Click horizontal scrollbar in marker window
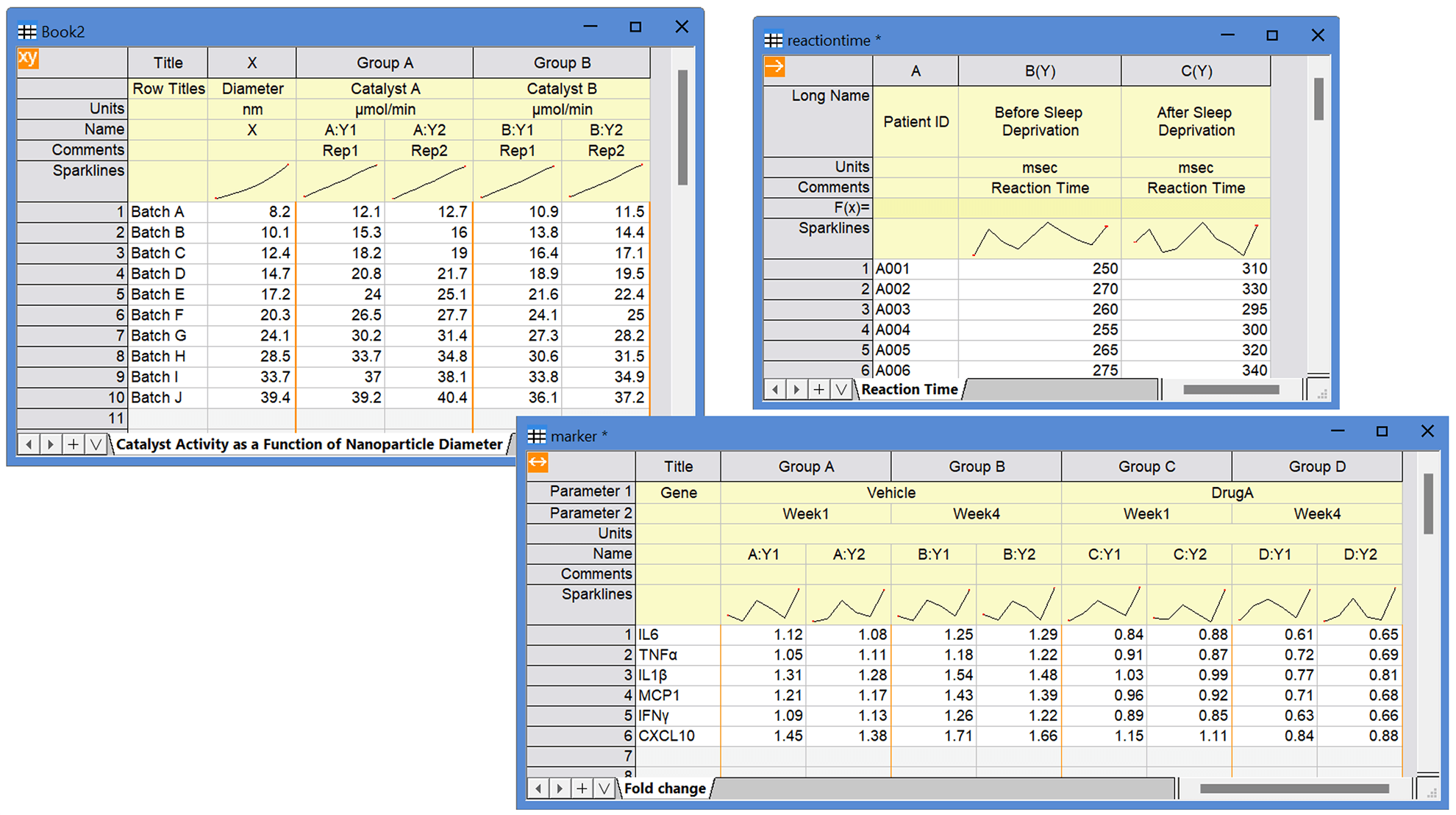The image size is (1456, 815). coord(1294,789)
